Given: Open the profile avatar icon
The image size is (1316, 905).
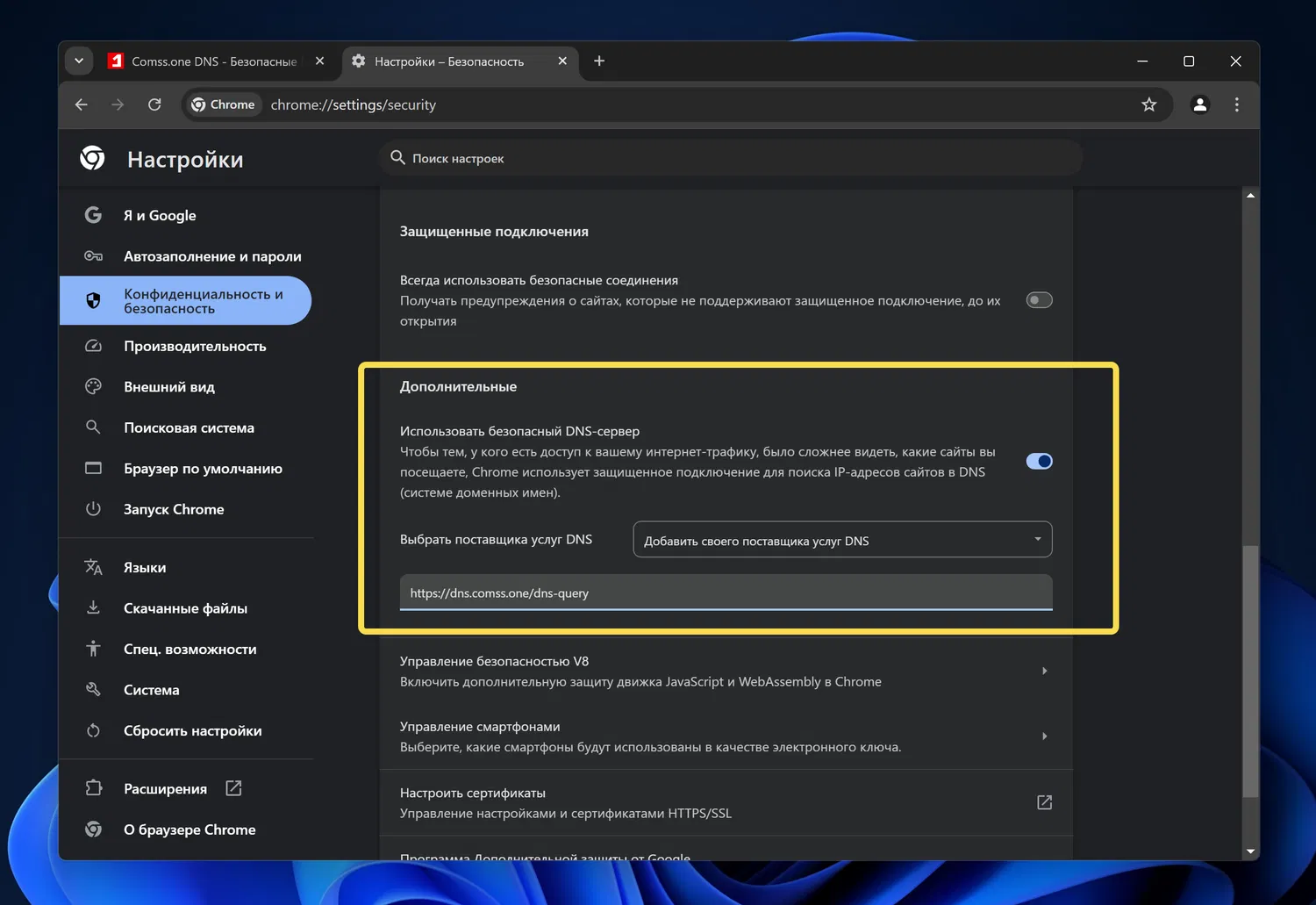Looking at the screenshot, I should [x=1199, y=104].
